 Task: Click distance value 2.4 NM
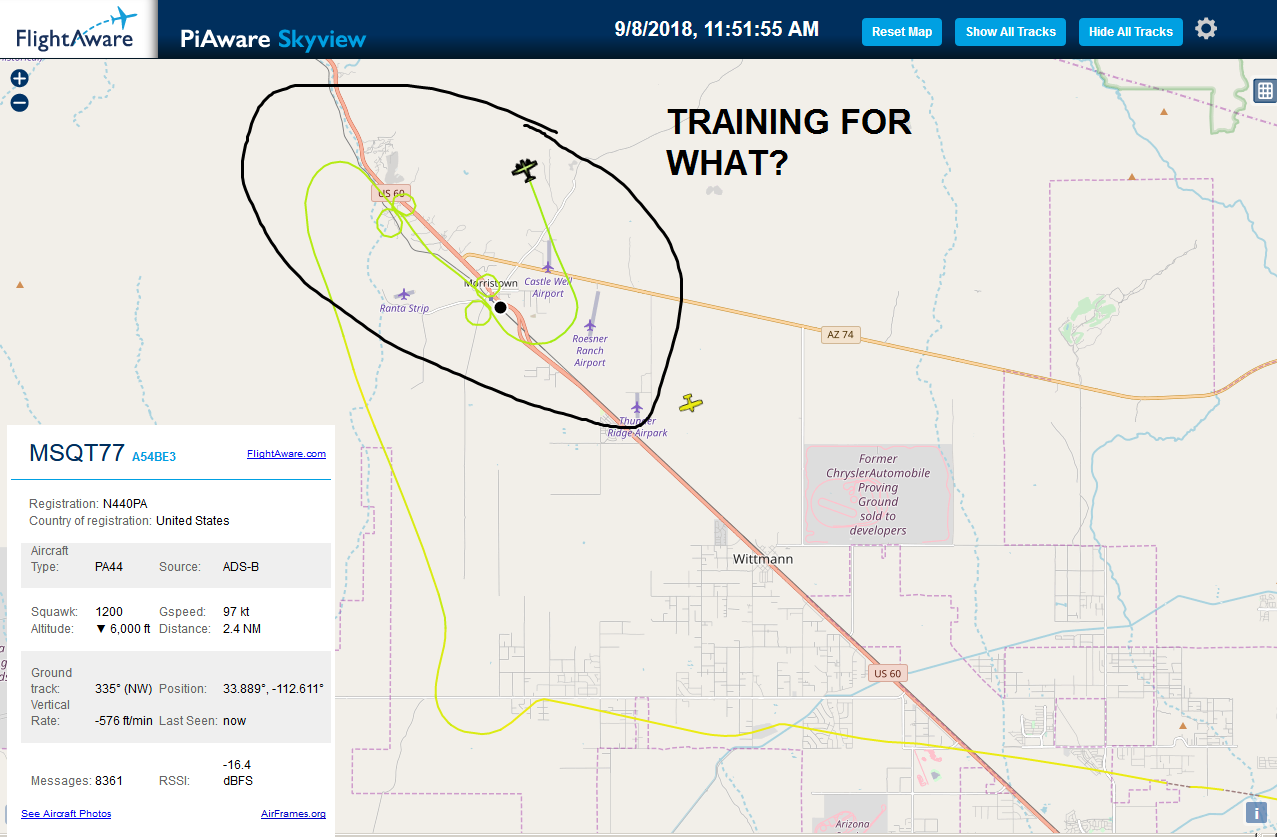(244, 629)
